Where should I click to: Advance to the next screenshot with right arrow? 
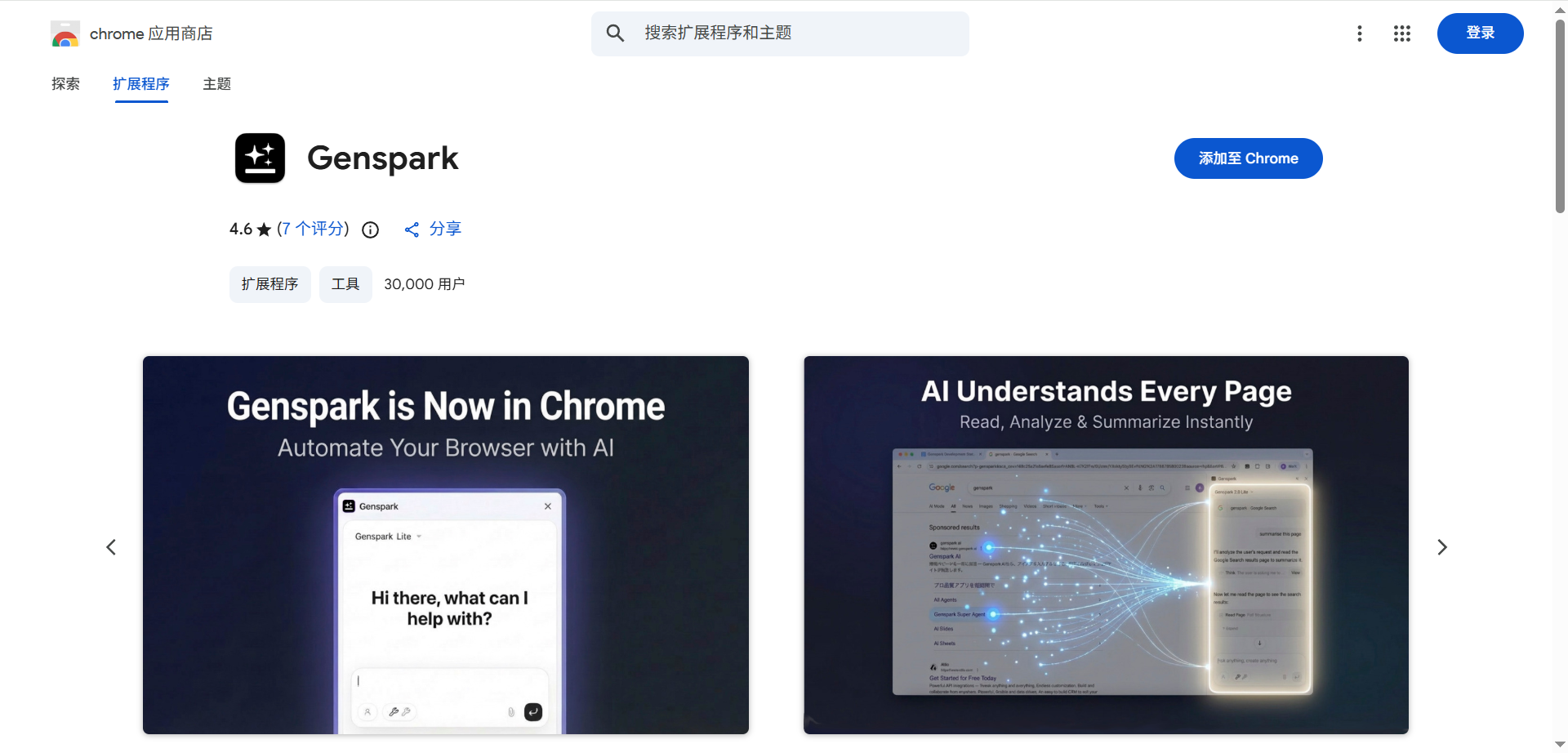(x=1442, y=547)
